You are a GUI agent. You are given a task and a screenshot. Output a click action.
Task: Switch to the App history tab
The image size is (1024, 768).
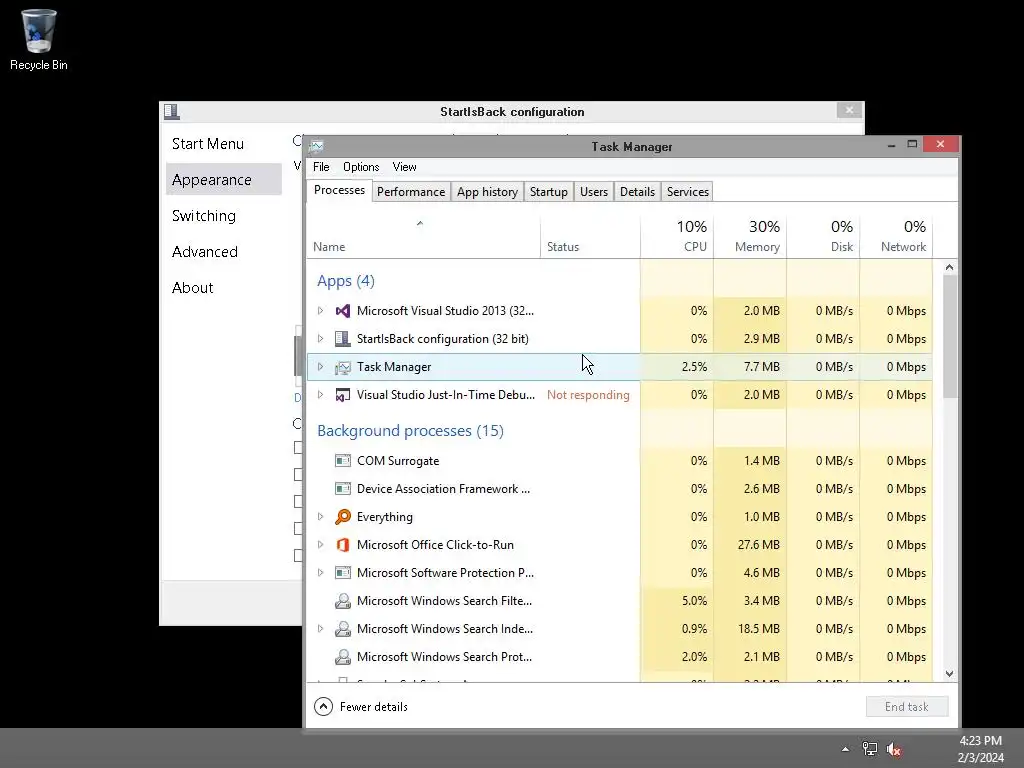click(487, 192)
